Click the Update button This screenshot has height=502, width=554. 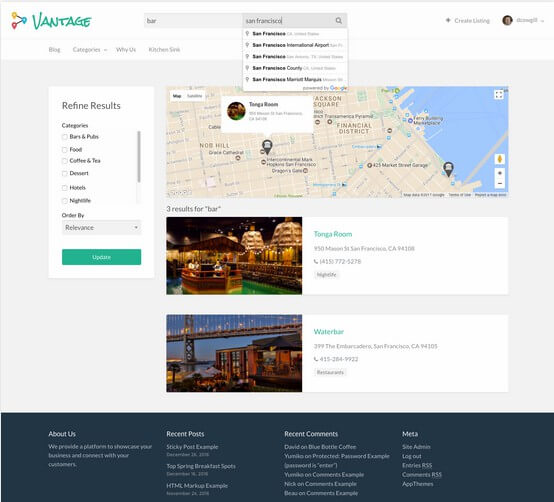pyautogui.click(x=101, y=257)
